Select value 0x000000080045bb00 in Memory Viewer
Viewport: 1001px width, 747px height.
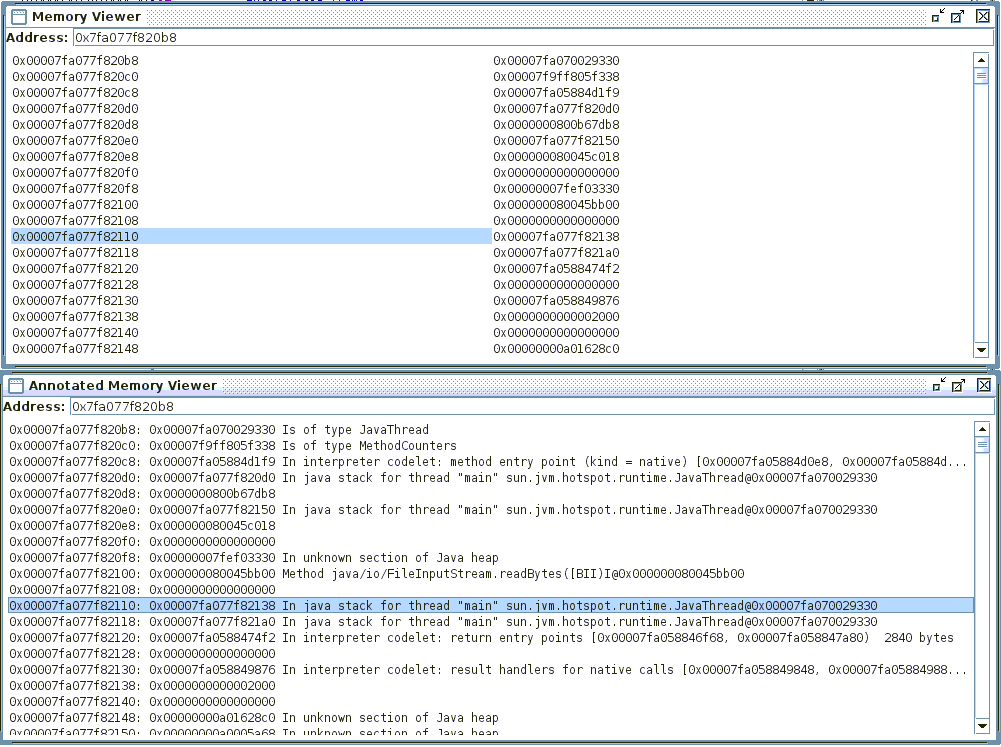click(556, 205)
